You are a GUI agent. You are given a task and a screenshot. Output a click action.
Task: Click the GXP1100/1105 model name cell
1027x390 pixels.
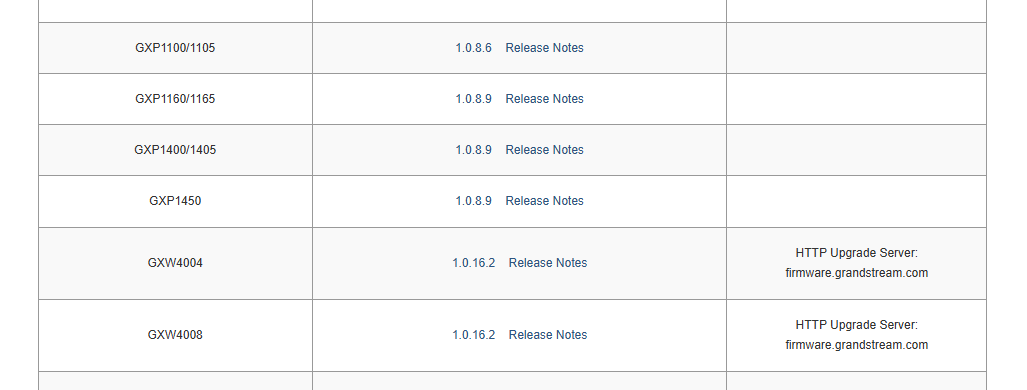(x=175, y=48)
